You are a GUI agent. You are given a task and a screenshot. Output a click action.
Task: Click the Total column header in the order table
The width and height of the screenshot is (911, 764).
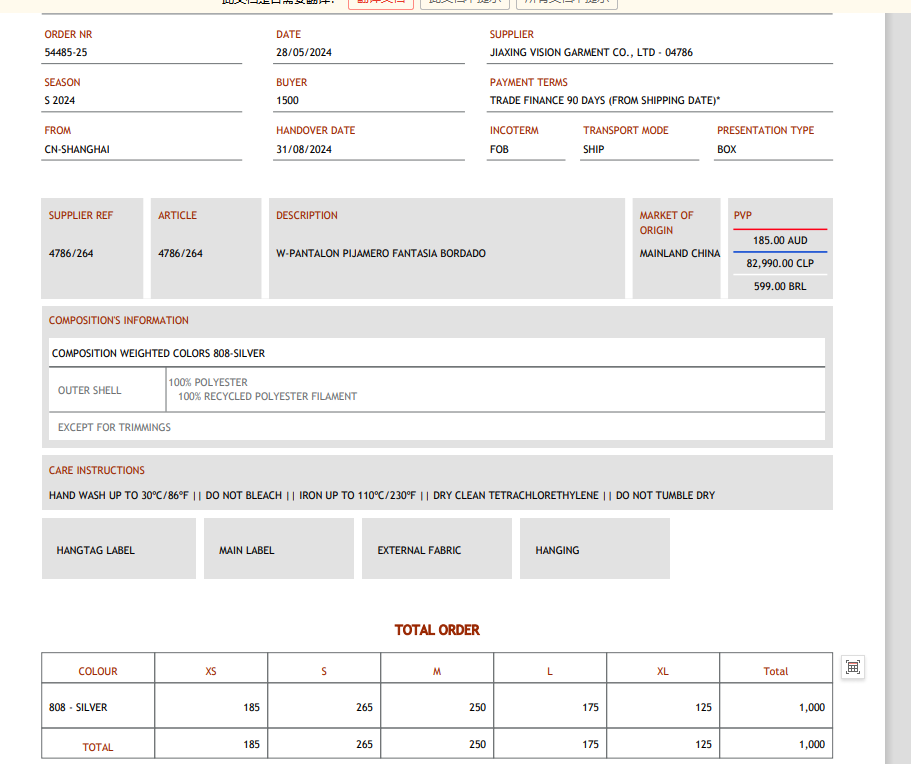775,671
